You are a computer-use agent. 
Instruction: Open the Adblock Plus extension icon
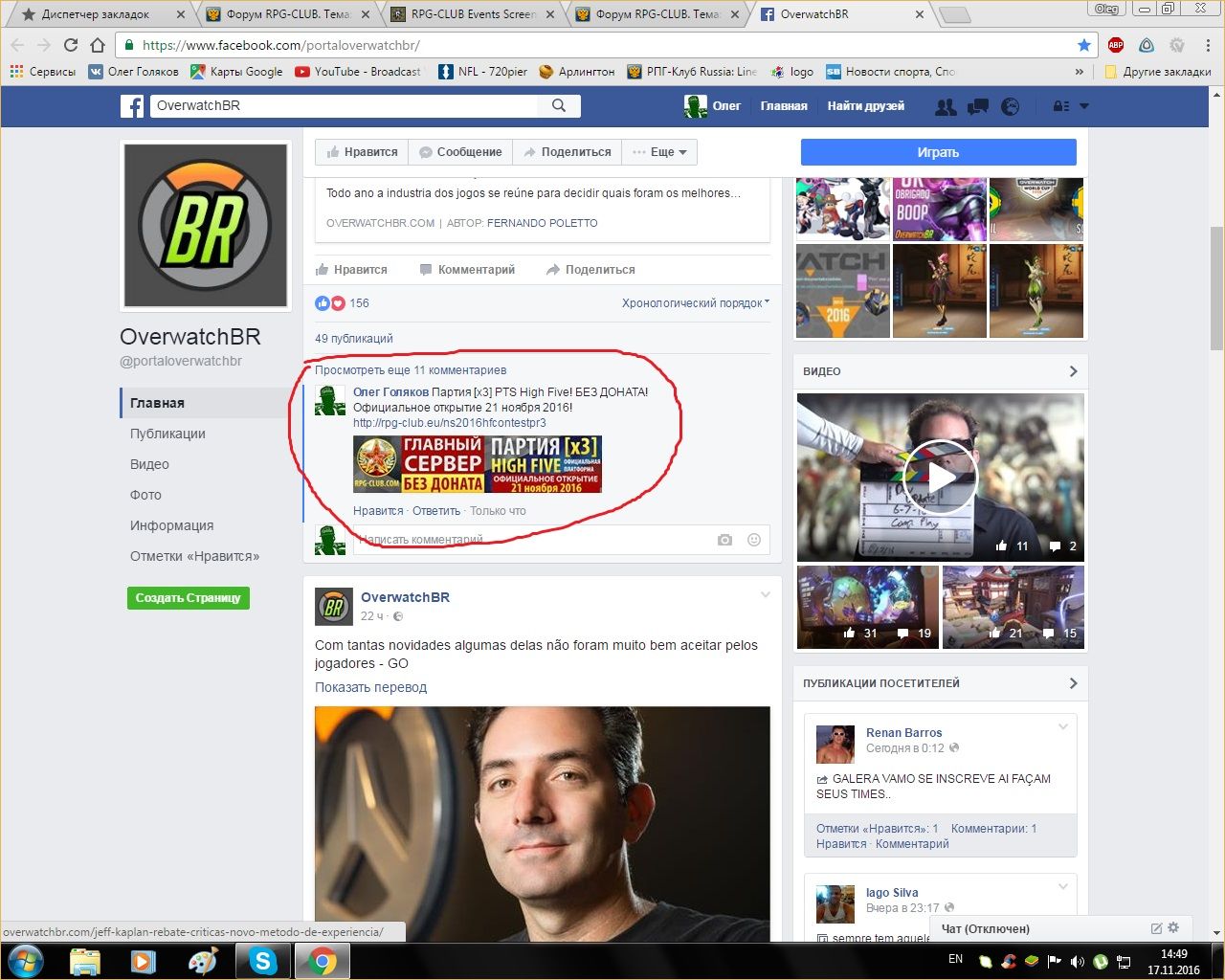(x=1116, y=45)
